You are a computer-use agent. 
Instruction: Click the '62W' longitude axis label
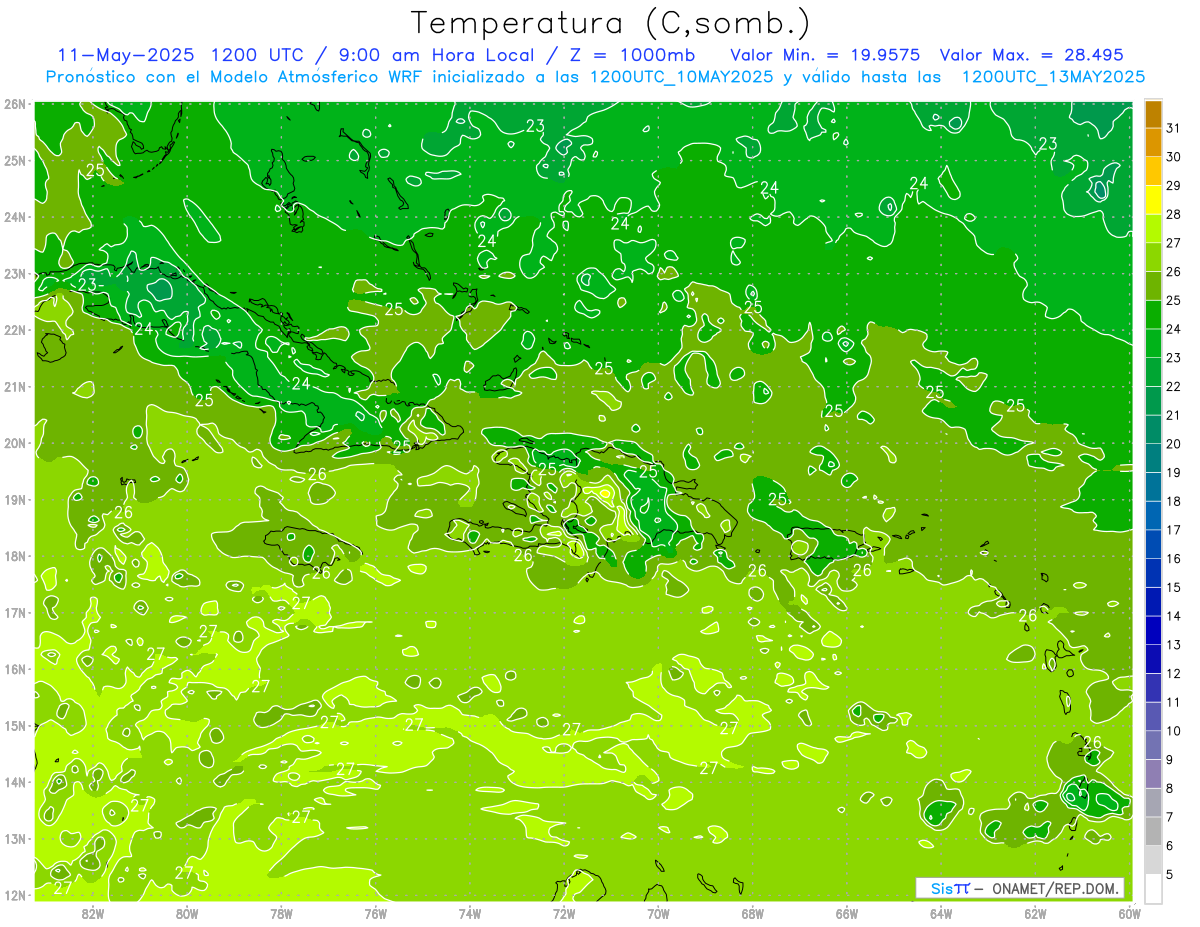coord(1035,913)
